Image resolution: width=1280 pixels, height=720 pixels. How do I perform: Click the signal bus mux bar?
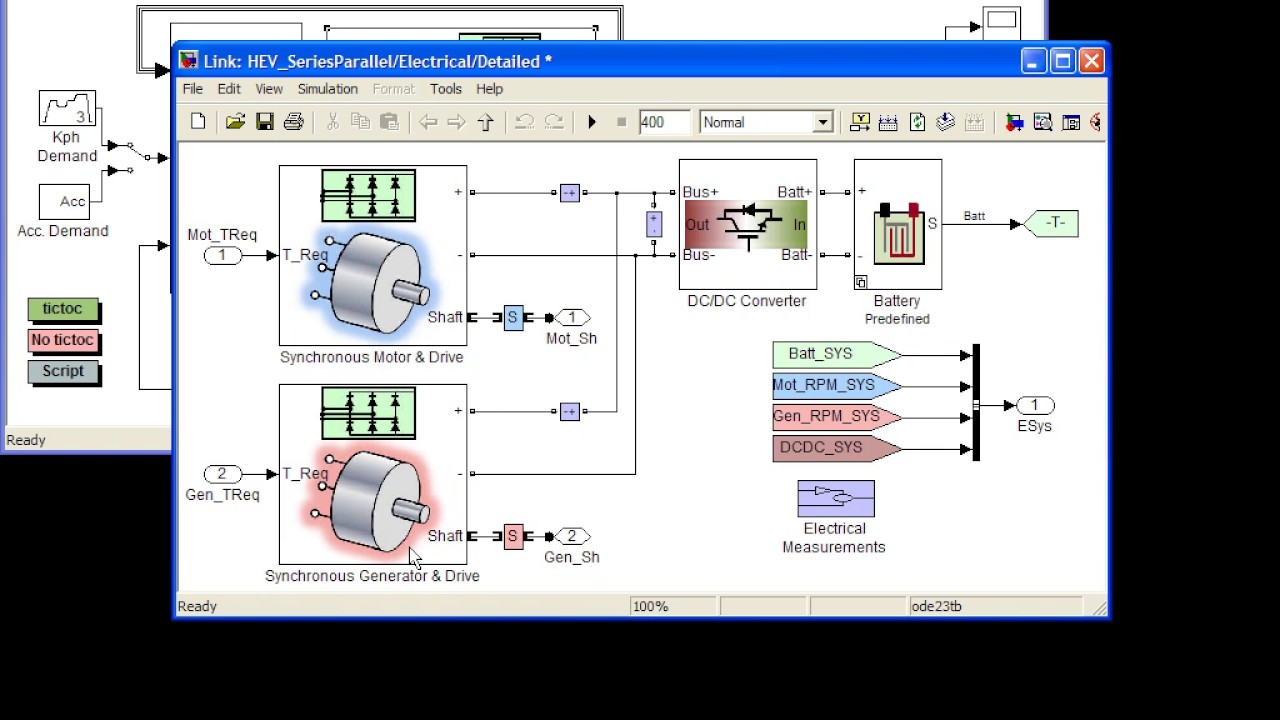coord(976,402)
